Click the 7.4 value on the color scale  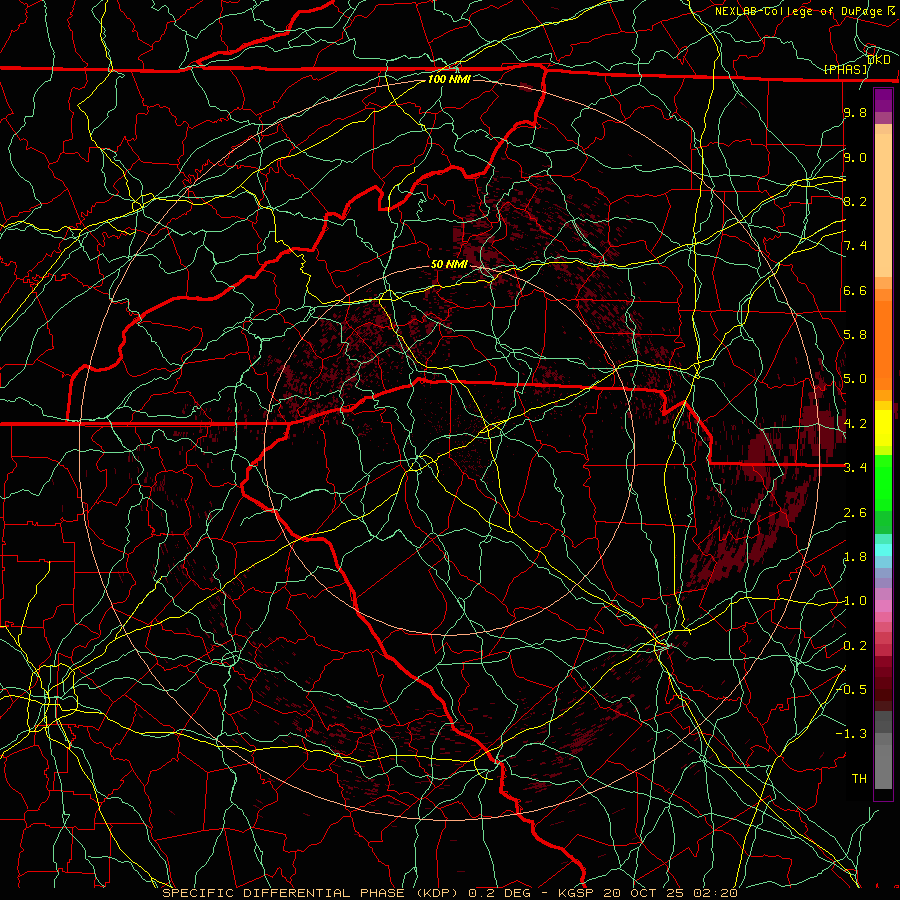855,246
